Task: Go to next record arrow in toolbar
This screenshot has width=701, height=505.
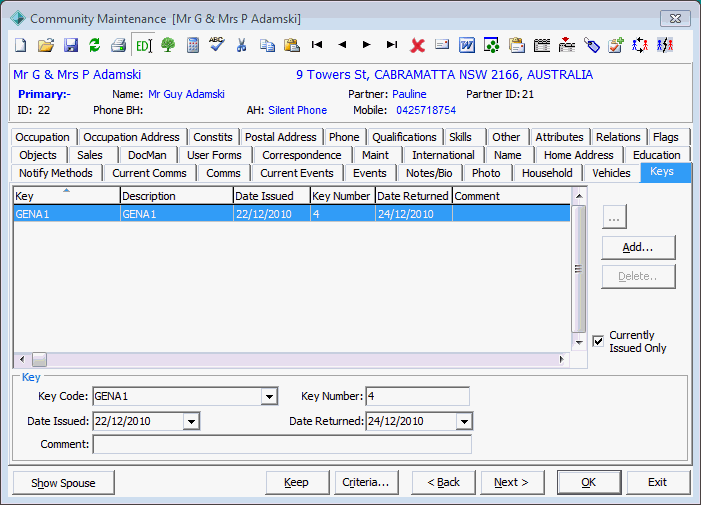Action: 367,44
